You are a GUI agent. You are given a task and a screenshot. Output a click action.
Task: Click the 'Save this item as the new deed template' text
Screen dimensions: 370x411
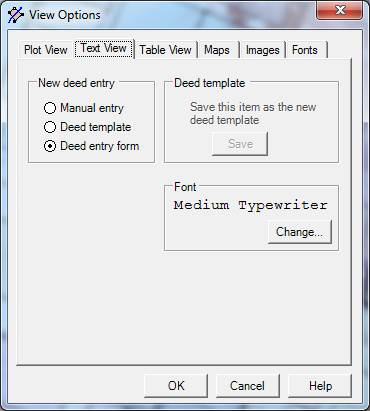pos(253,113)
